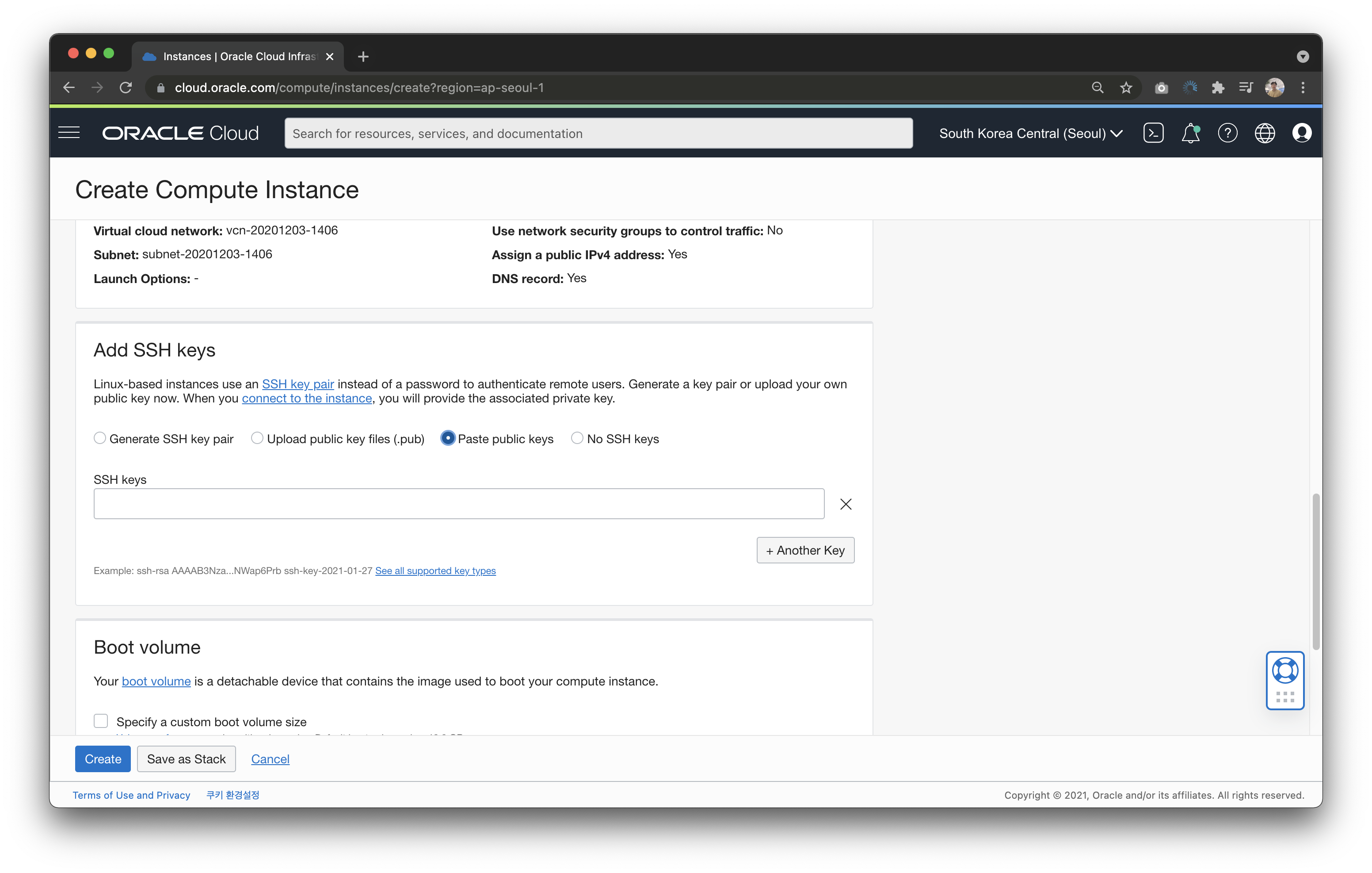Image resolution: width=1372 pixels, height=873 pixels.
Task: Click the browser zoom magnifier icon
Action: click(x=1098, y=87)
